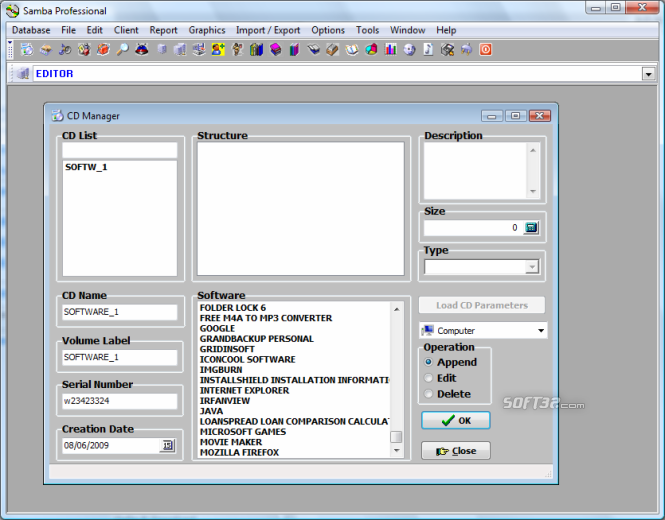Click the Load CD Parameters button
665x520 pixels.
pos(482,305)
